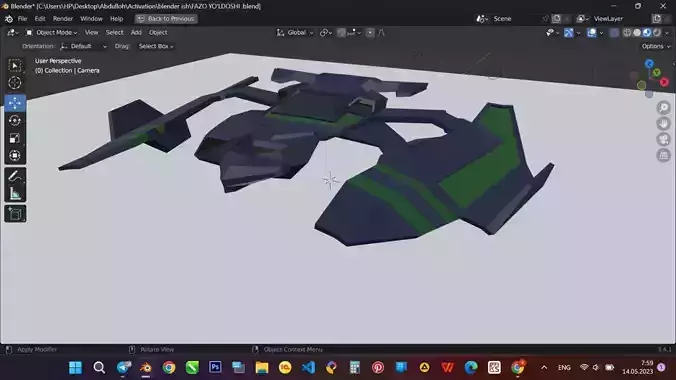Open the Global transform orientation dropdown
The width and height of the screenshot is (676, 380).
[x=295, y=32]
